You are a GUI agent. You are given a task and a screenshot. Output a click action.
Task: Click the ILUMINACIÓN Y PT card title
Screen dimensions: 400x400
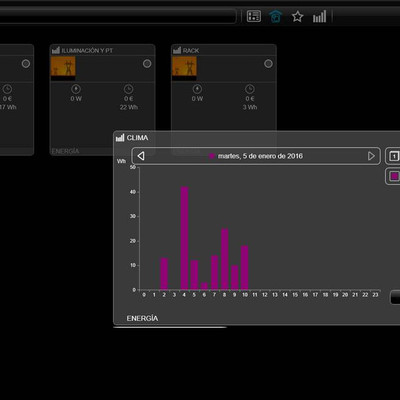(87, 51)
